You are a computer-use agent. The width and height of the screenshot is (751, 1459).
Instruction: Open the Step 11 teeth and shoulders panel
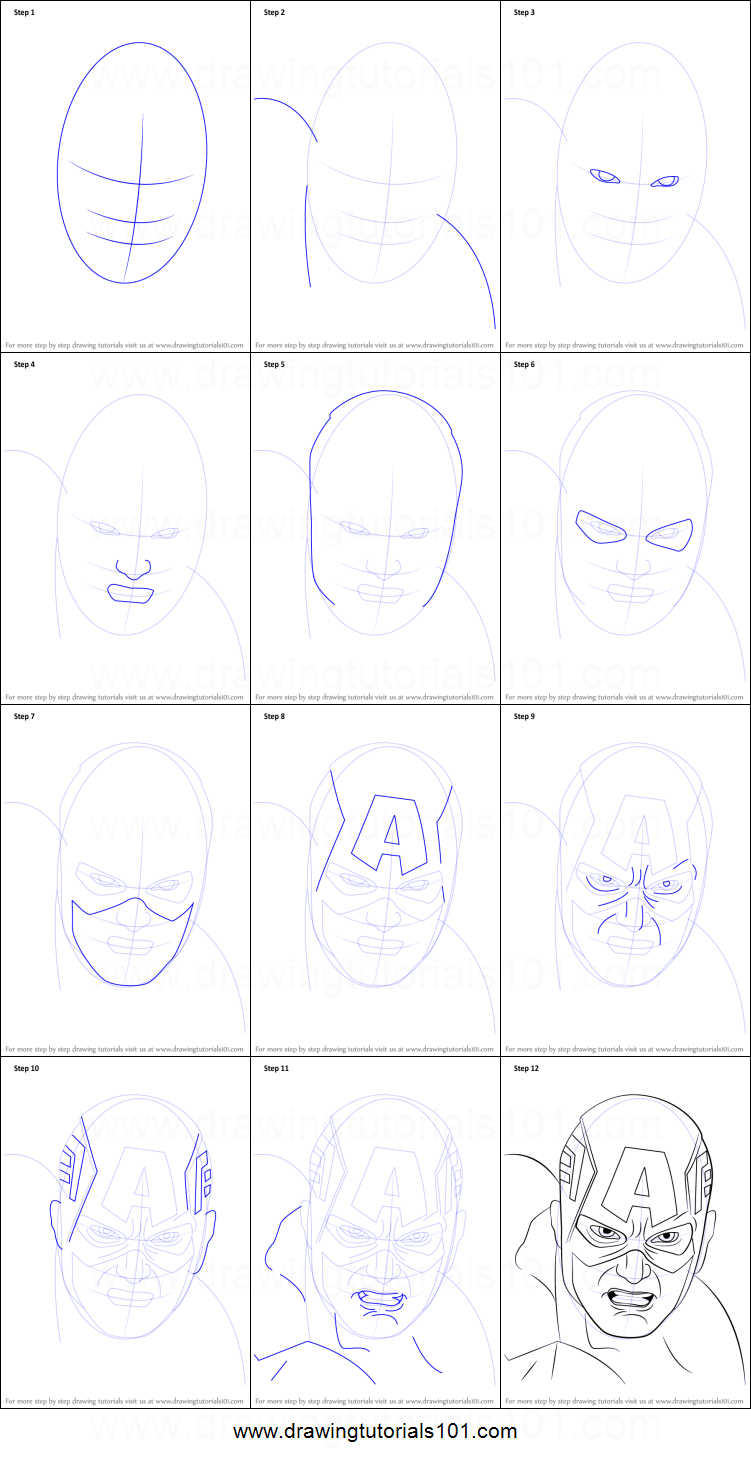point(375,1232)
